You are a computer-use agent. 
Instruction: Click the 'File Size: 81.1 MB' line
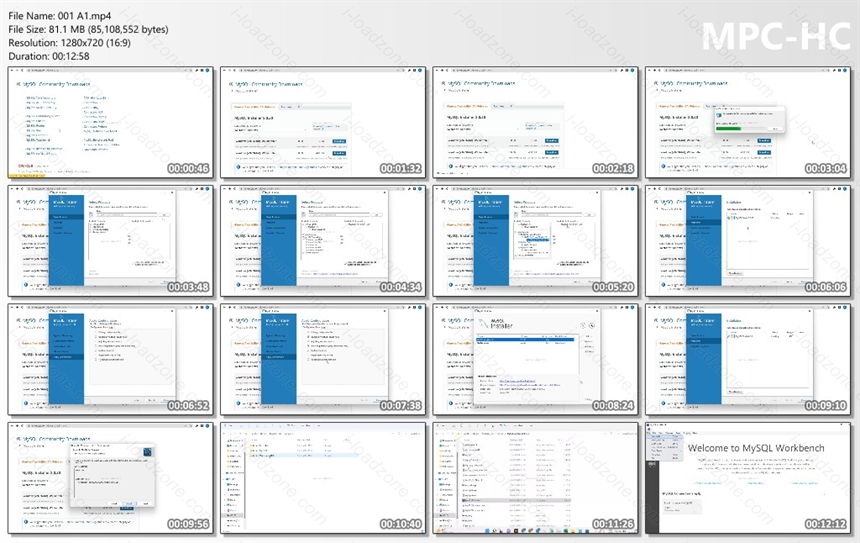click(88, 29)
